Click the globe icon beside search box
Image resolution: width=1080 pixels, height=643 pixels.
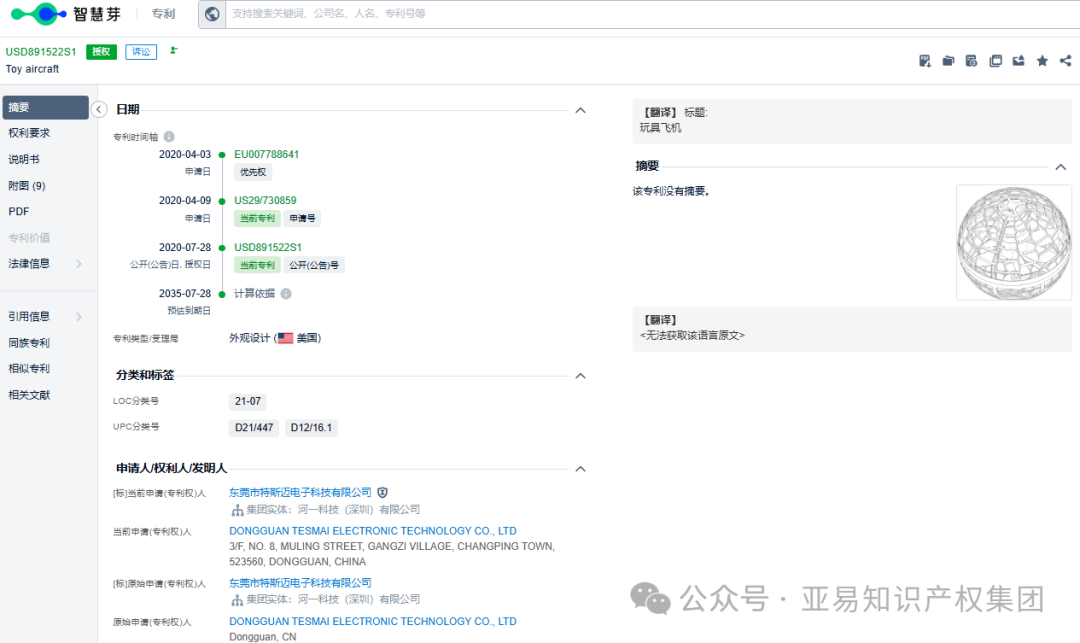212,14
